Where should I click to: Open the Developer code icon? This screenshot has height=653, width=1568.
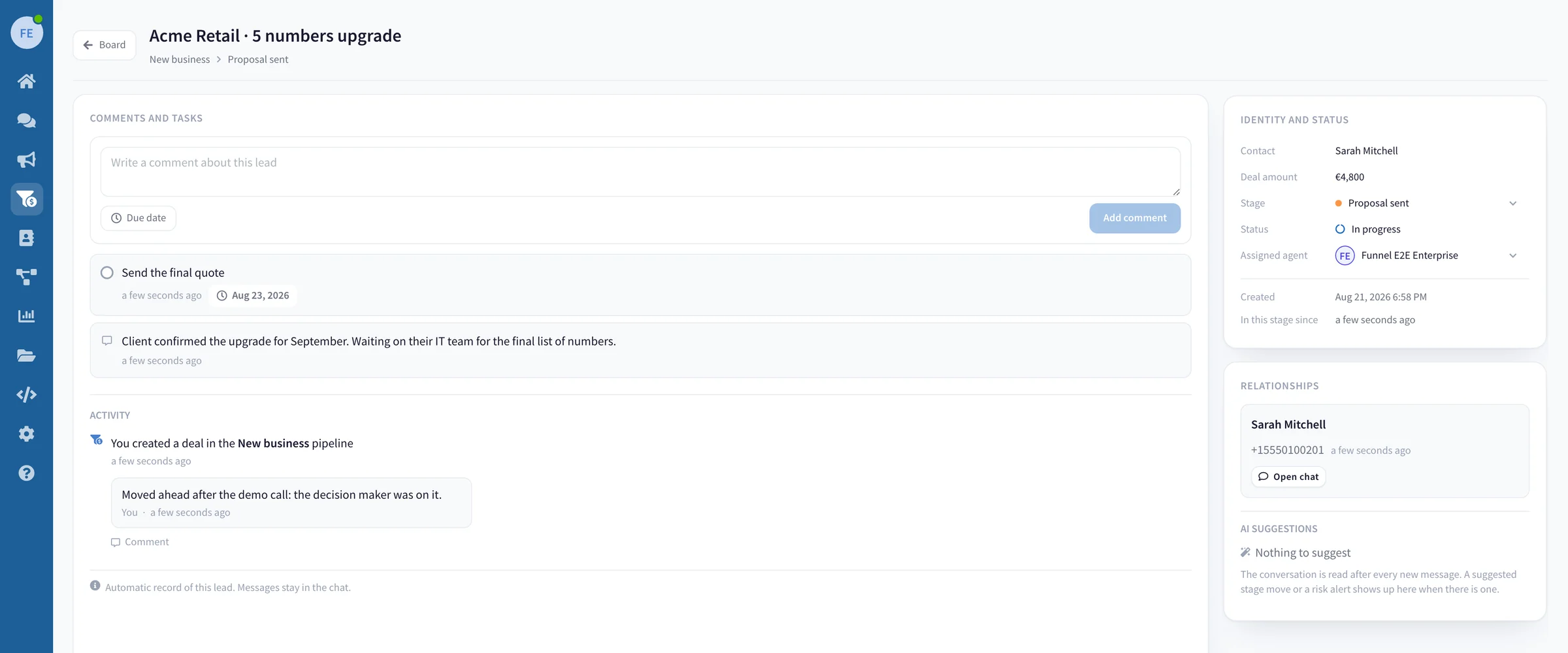pyautogui.click(x=27, y=394)
